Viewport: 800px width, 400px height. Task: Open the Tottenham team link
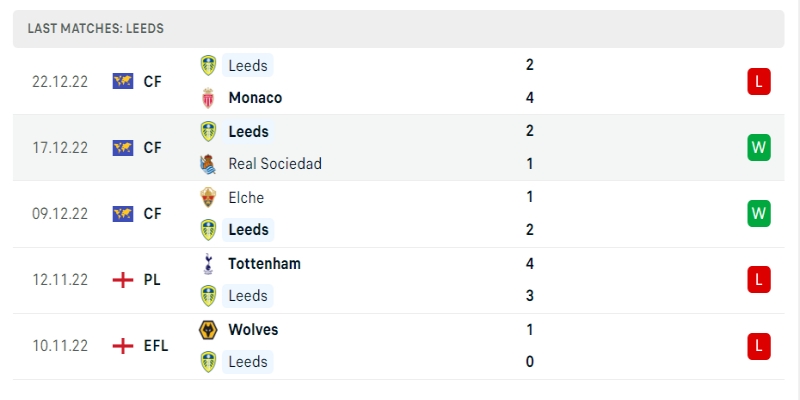(264, 264)
